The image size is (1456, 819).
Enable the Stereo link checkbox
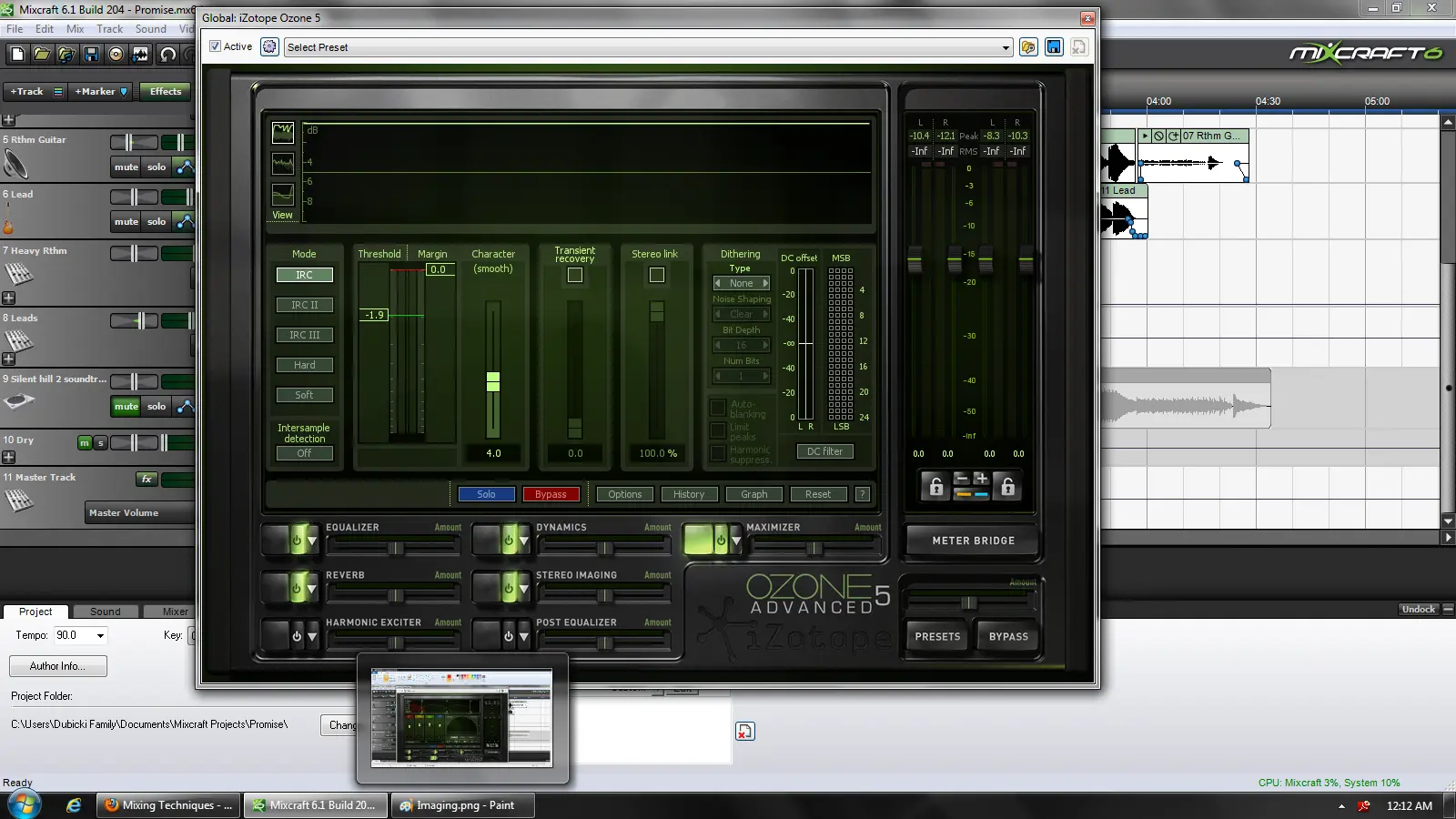pyautogui.click(x=657, y=275)
